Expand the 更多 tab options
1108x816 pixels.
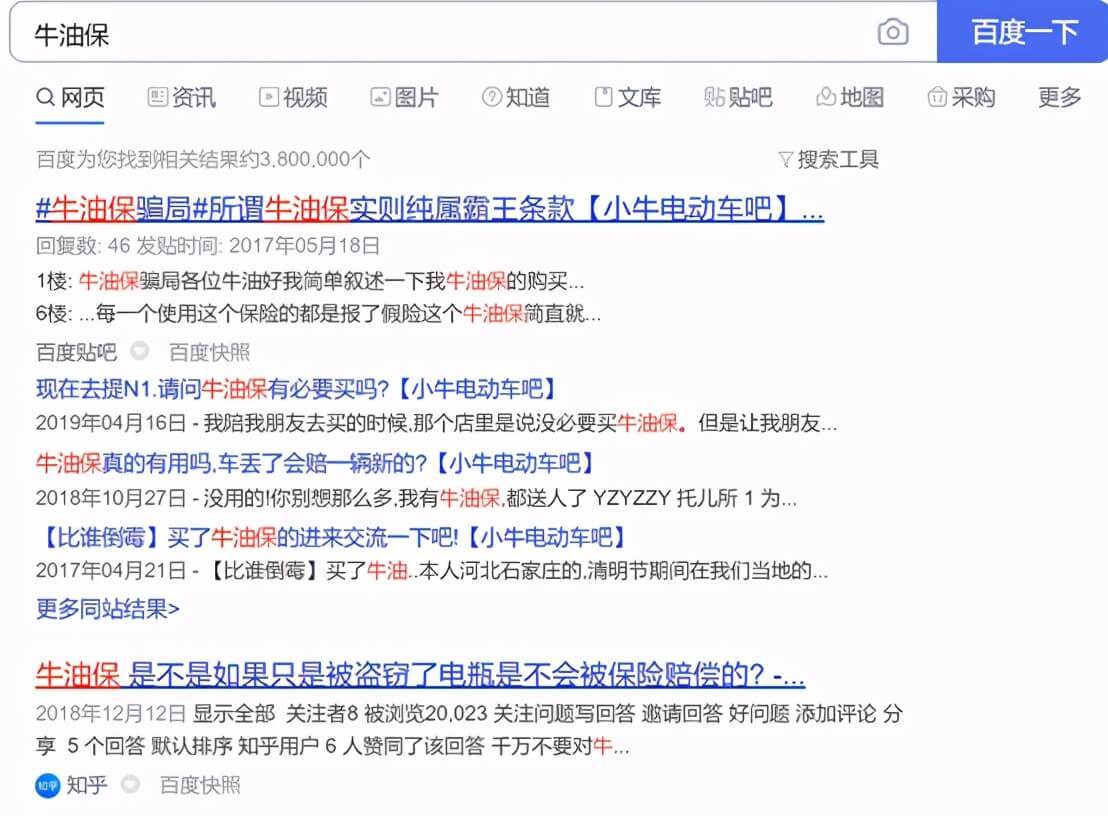pos(1059,97)
